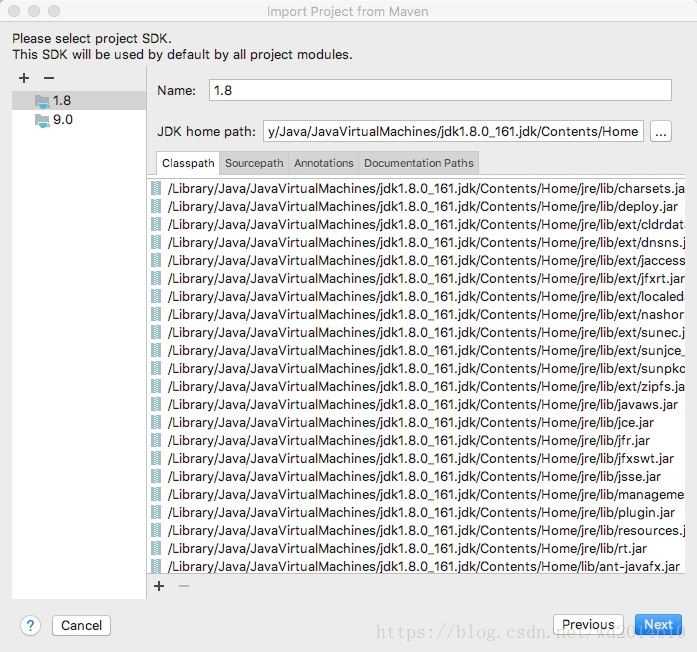Click the Name input field
Viewport: 697px width, 652px height.
point(440,90)
